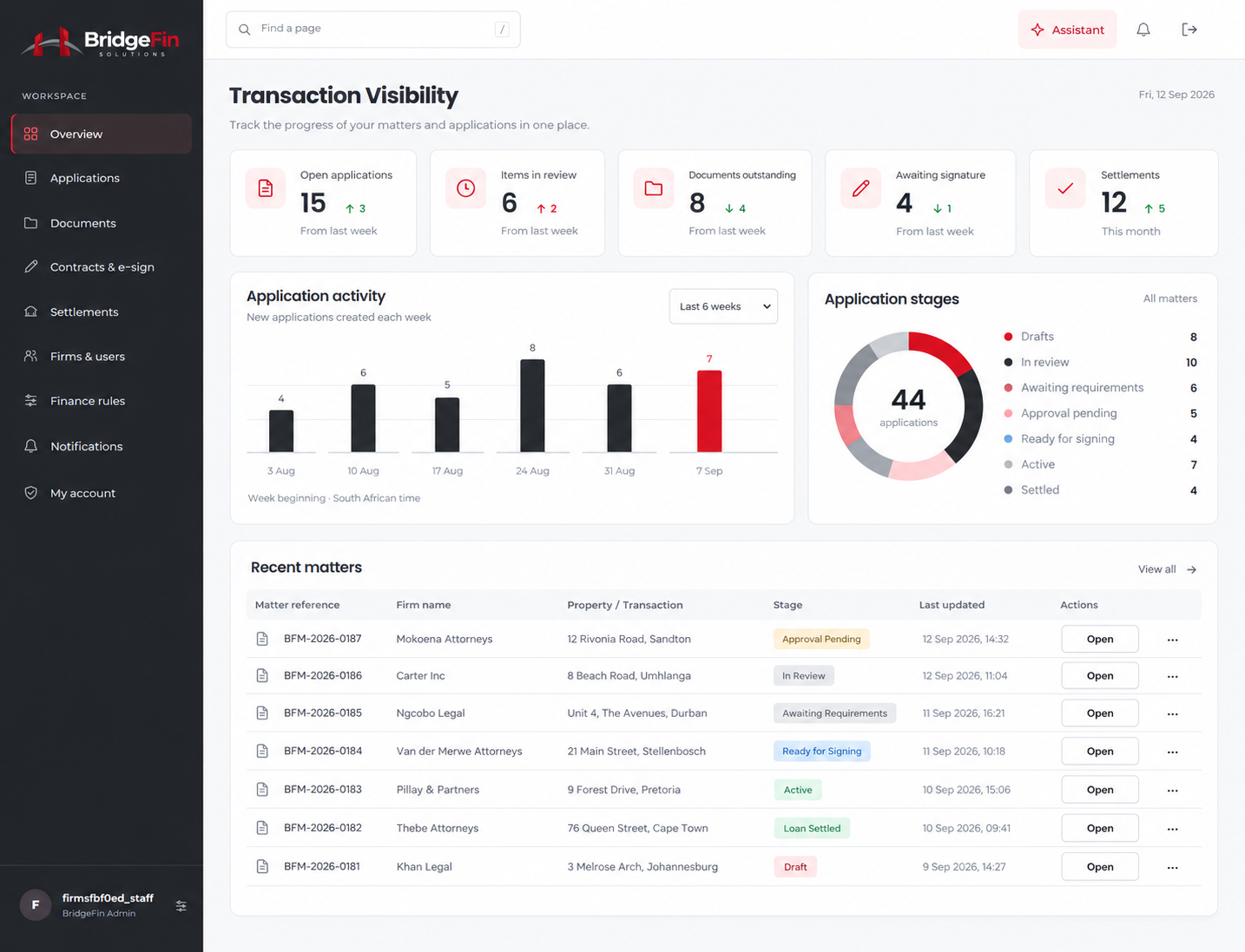Click View all recent matters link
Image resolution: width=1245 pixels, height=952 pixels.
pyautogui.click(x=1167, y=569)
